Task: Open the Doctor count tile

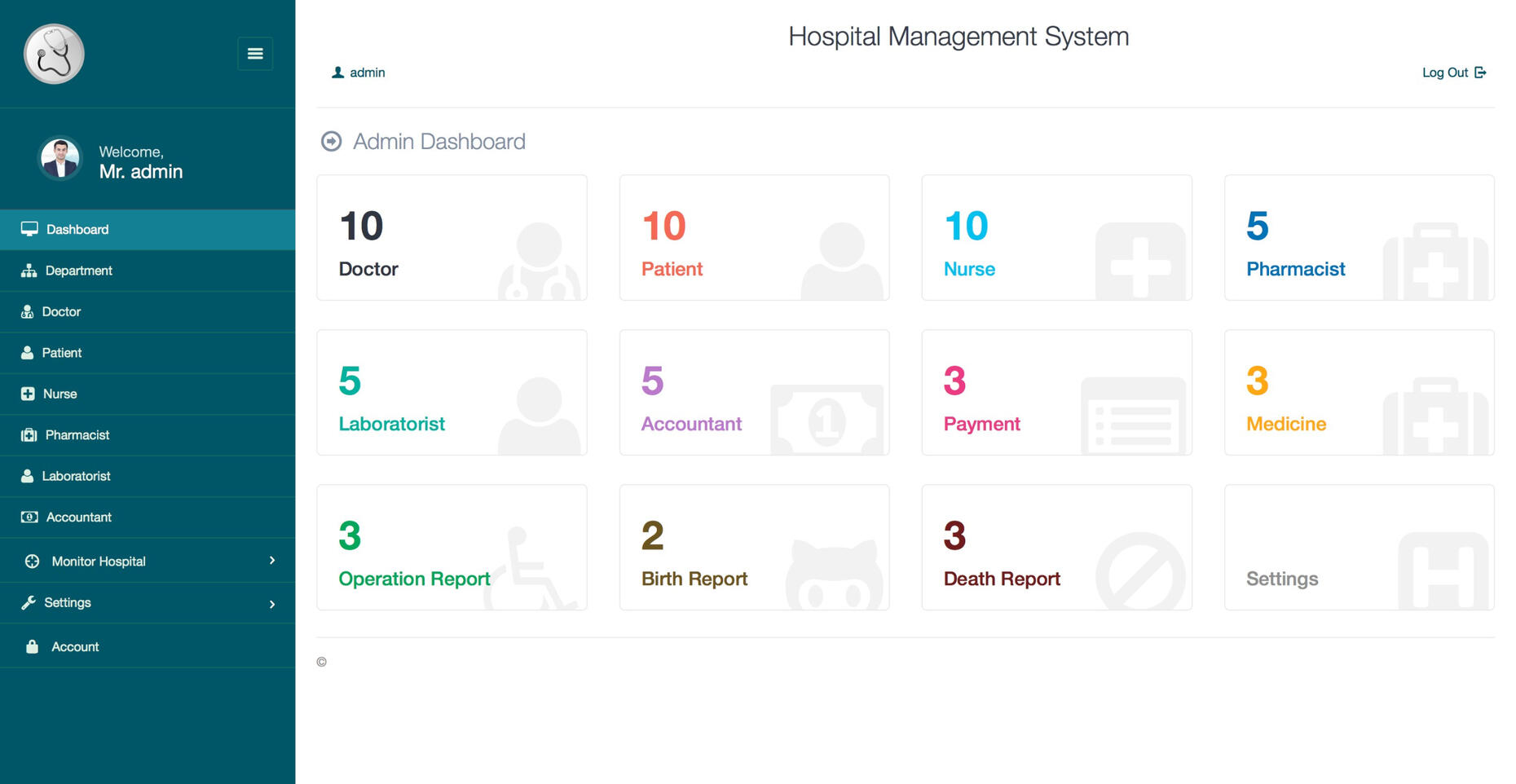Action: [x=452, y=238]
